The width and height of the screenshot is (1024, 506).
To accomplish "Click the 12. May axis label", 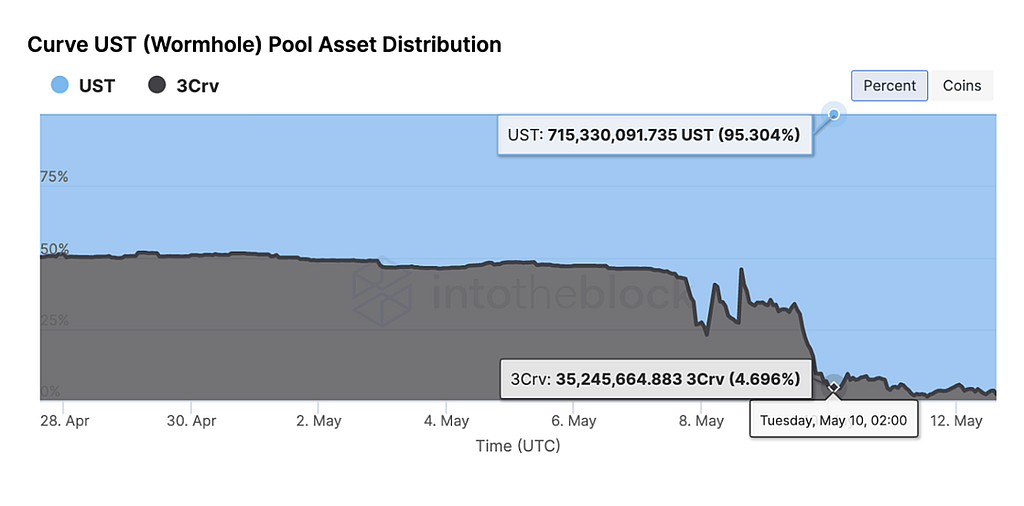I will click(x=955, y=421).
